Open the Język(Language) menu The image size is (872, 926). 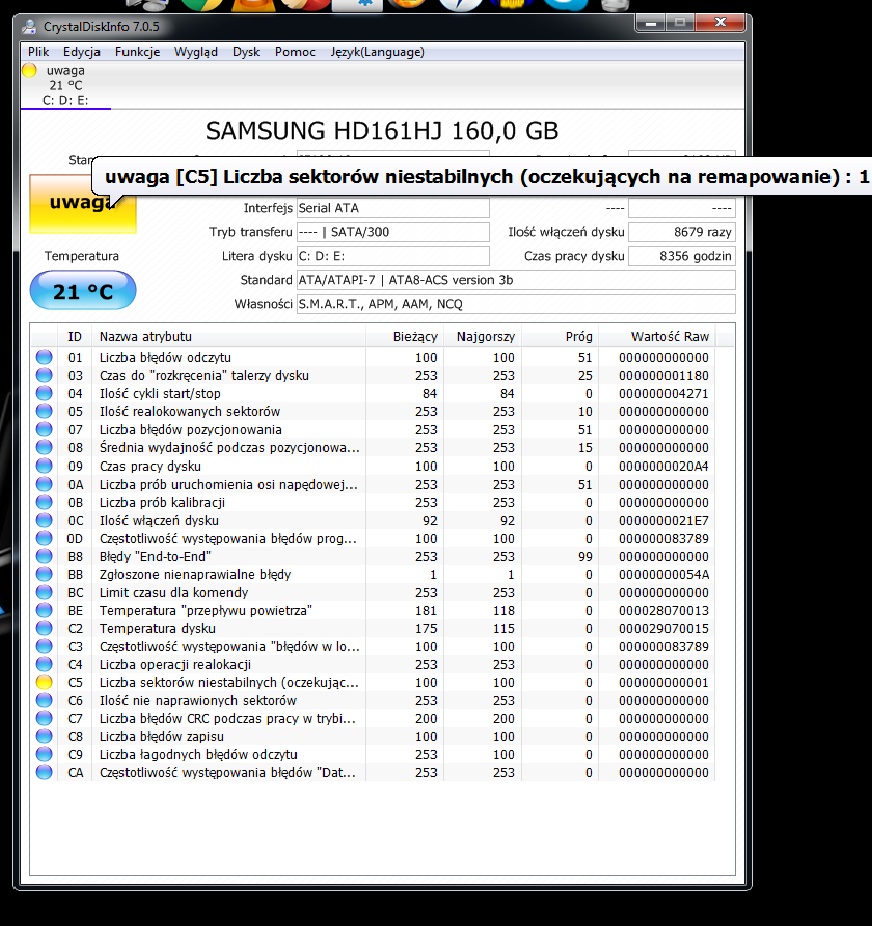pos(377,52)
